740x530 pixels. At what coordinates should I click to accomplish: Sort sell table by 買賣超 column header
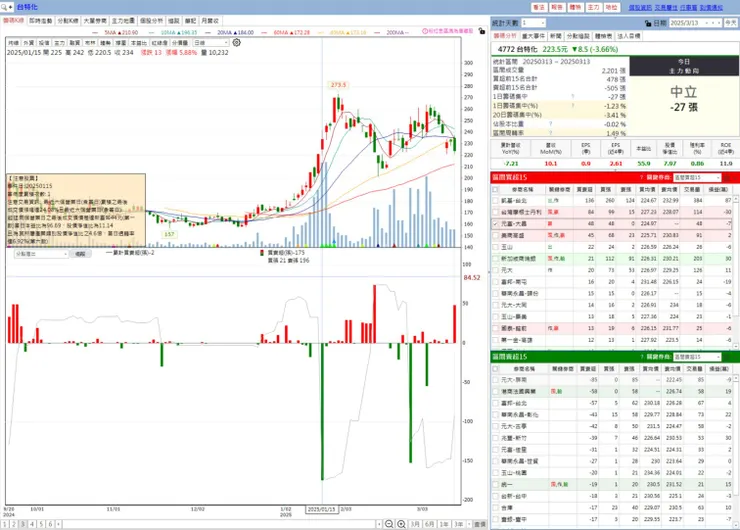click(588, 369)
